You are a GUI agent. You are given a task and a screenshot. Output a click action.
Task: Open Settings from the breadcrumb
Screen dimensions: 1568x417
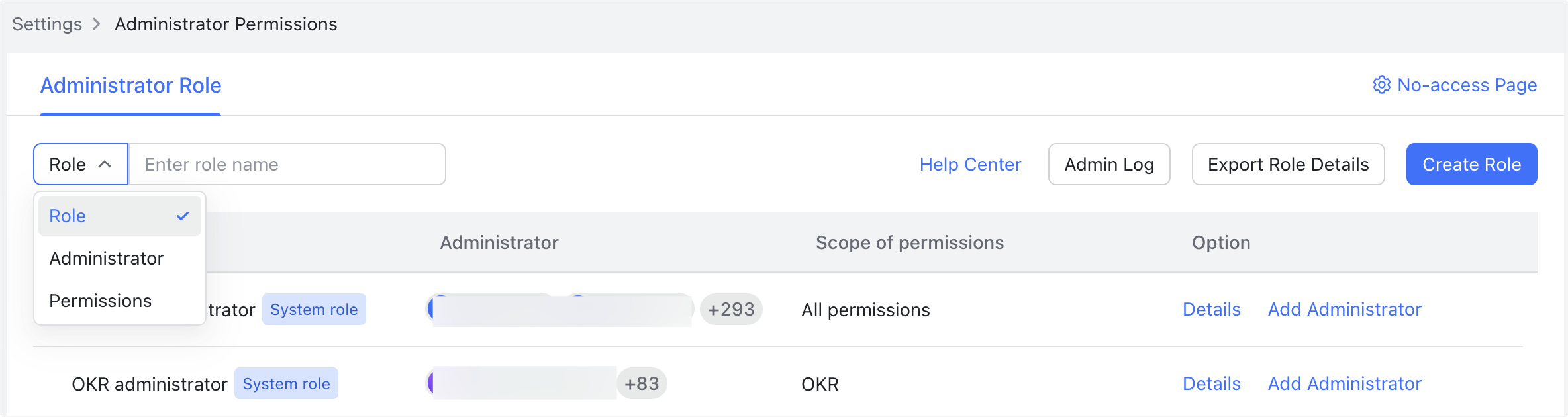pyautogui.click(x=46, y=24)
